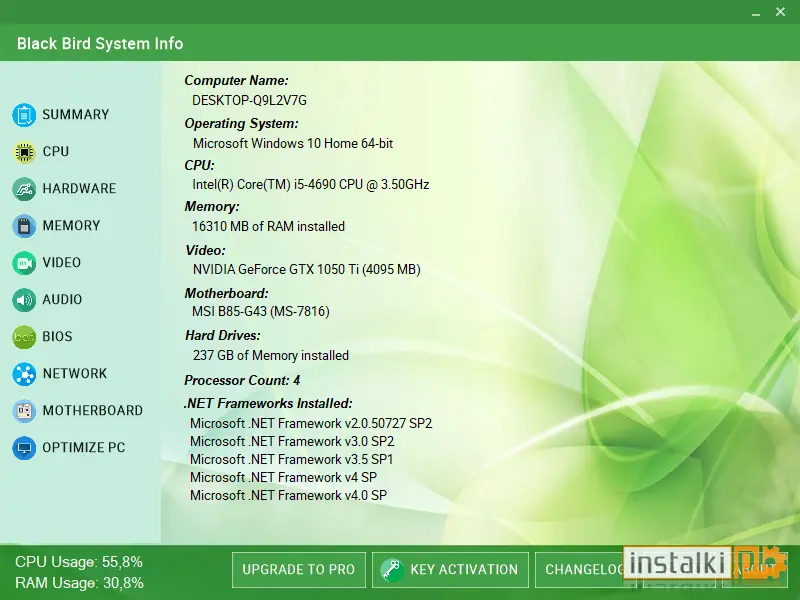Viewport: 800px width, 600px height.
Task: Minimize the Black Bird System Info window
Action: pos(756,12)
